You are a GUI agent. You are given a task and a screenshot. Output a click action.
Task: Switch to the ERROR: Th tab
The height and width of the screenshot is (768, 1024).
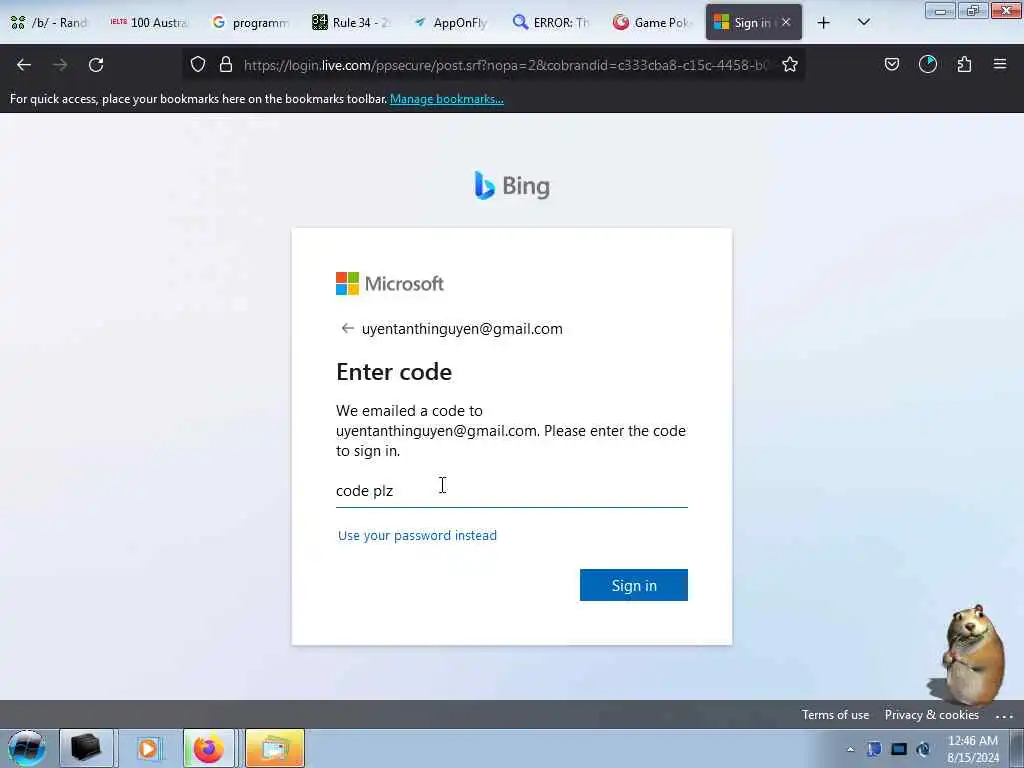click(x=551, y=22)
